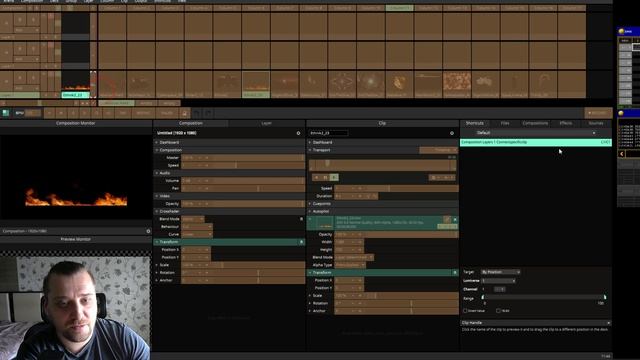Image resolution: width=640 pixels, height=360 pixels.
Task: Click the clip Height input field
Action: point(349,250)
